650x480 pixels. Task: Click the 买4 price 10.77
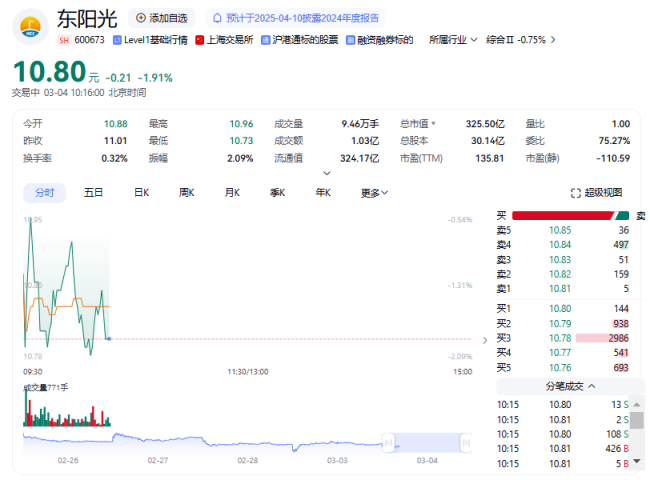[x=560, y=353]
